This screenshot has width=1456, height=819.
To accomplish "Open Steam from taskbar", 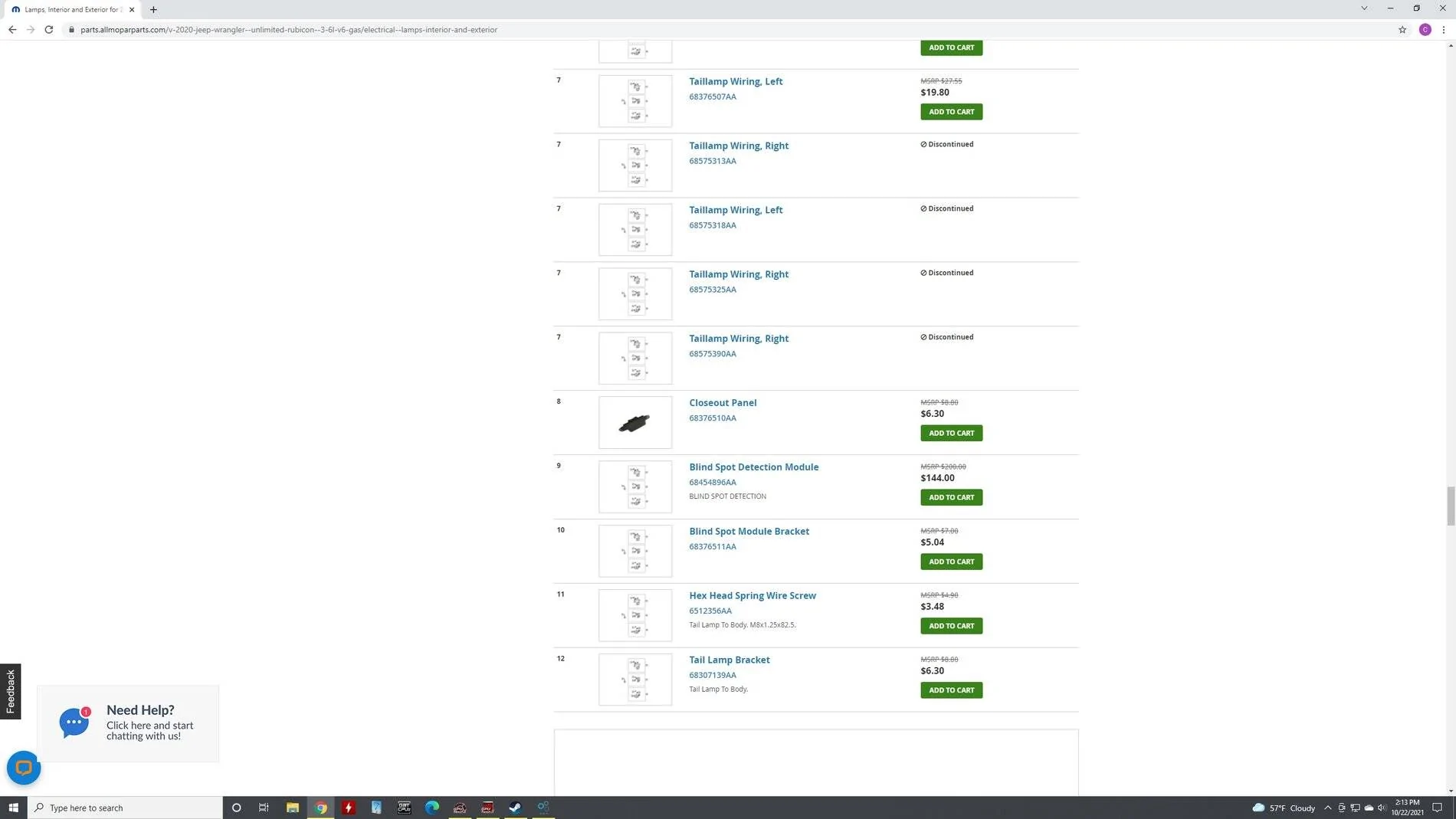I will point(516,808).
